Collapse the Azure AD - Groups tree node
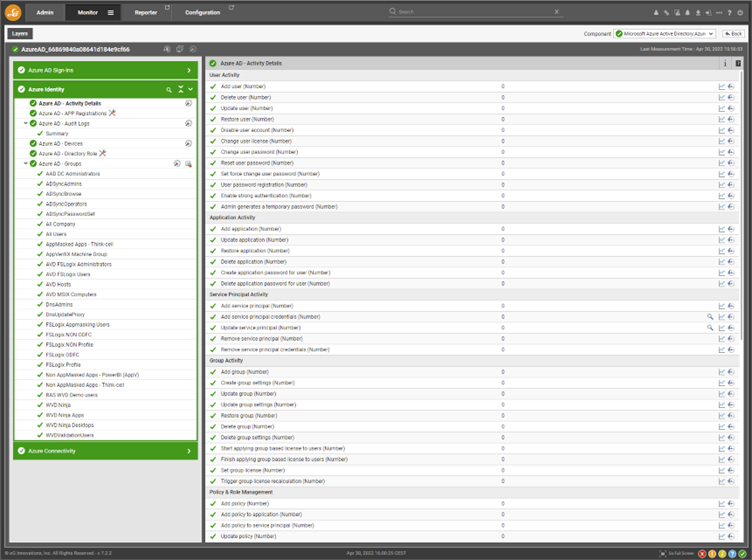Viewport: 752px width, 560px height. (x=26, y=163)
